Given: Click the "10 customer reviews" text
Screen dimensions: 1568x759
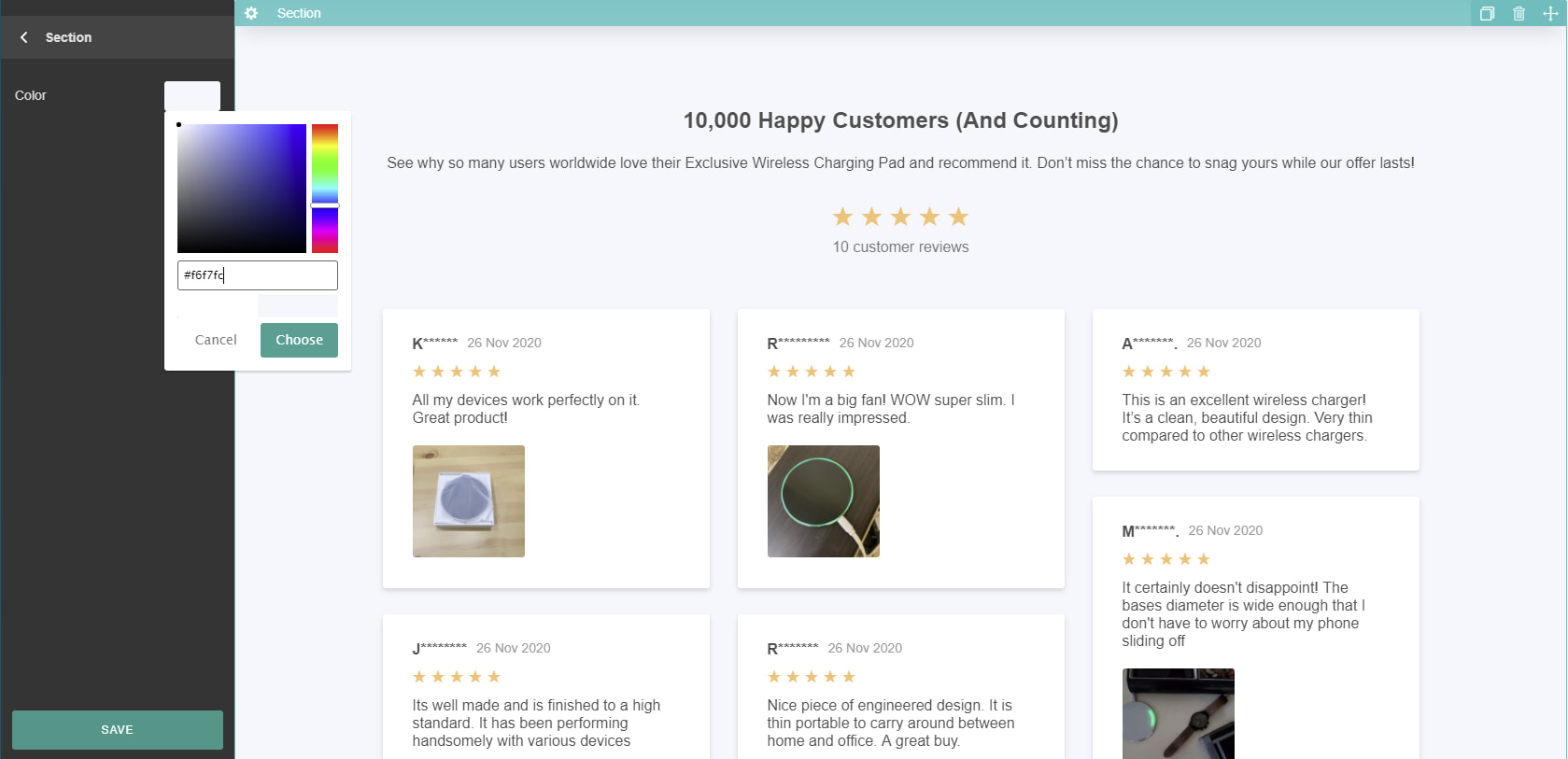Looking at the screenshot, I should tap(900, 247).
